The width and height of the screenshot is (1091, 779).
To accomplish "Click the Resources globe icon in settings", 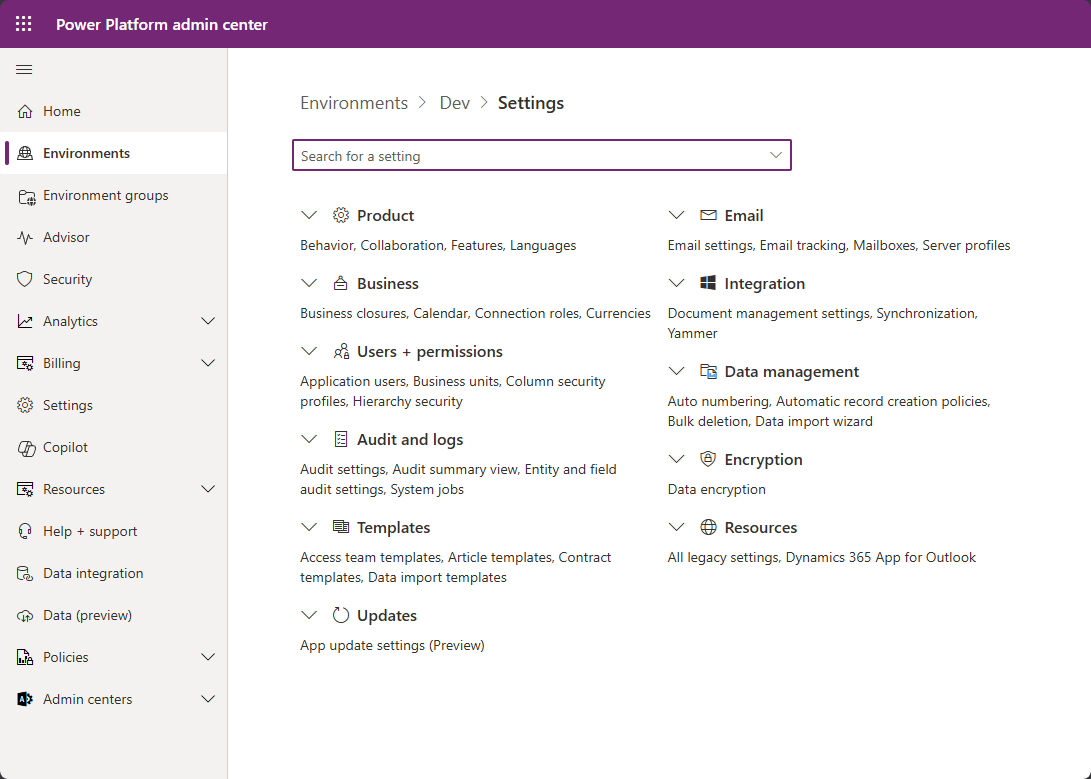I will (x=708, y=527).
